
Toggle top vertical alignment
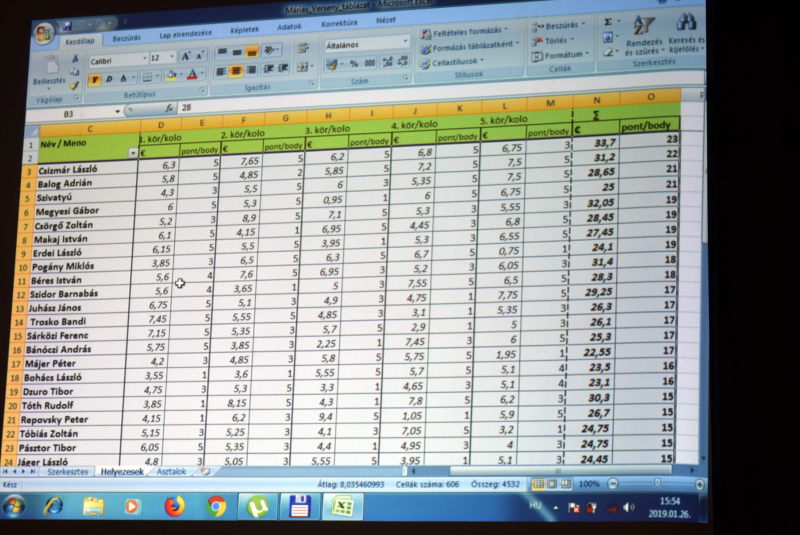pos(222,52)
